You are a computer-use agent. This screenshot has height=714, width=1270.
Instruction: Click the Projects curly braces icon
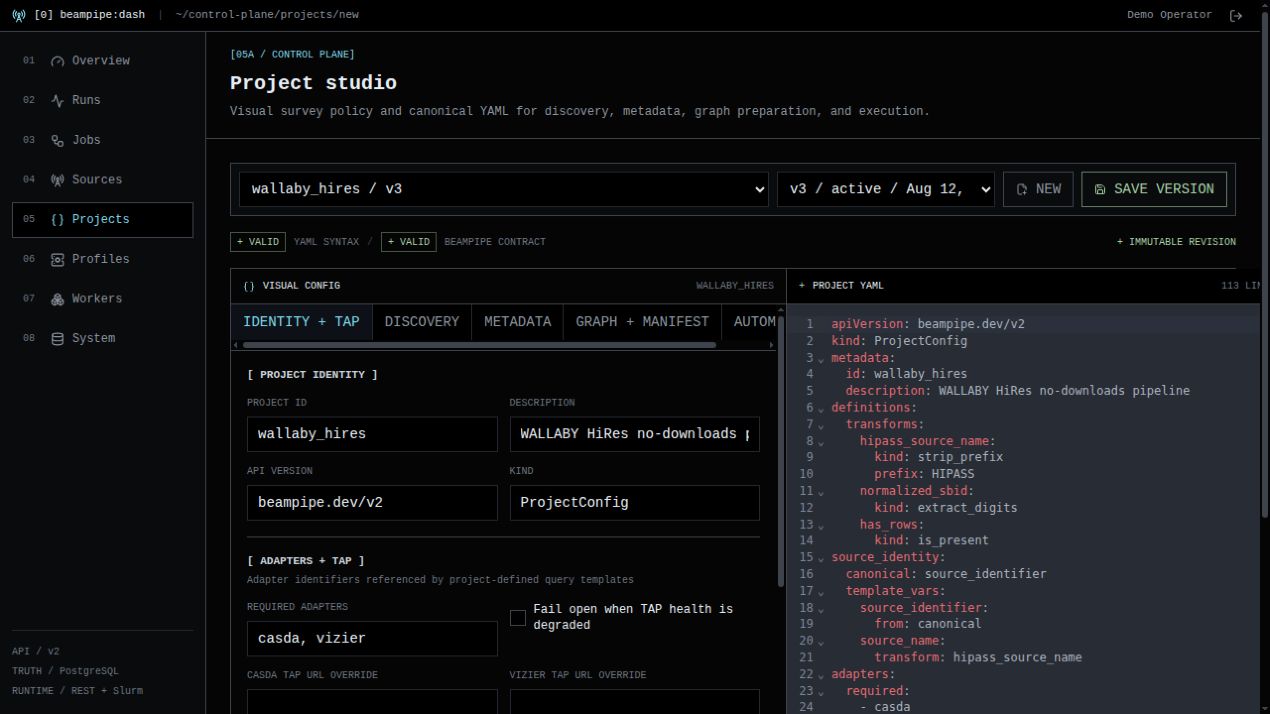point(57,220)
